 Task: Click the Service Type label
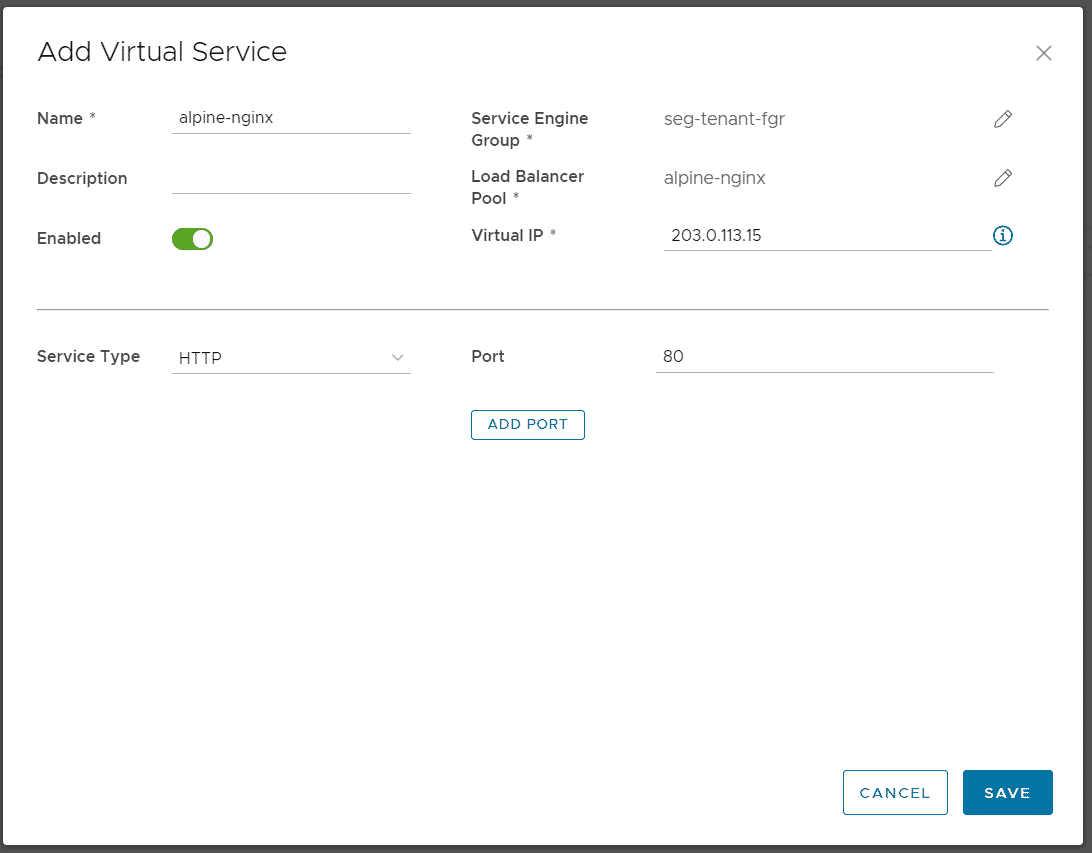click(88, 357)
